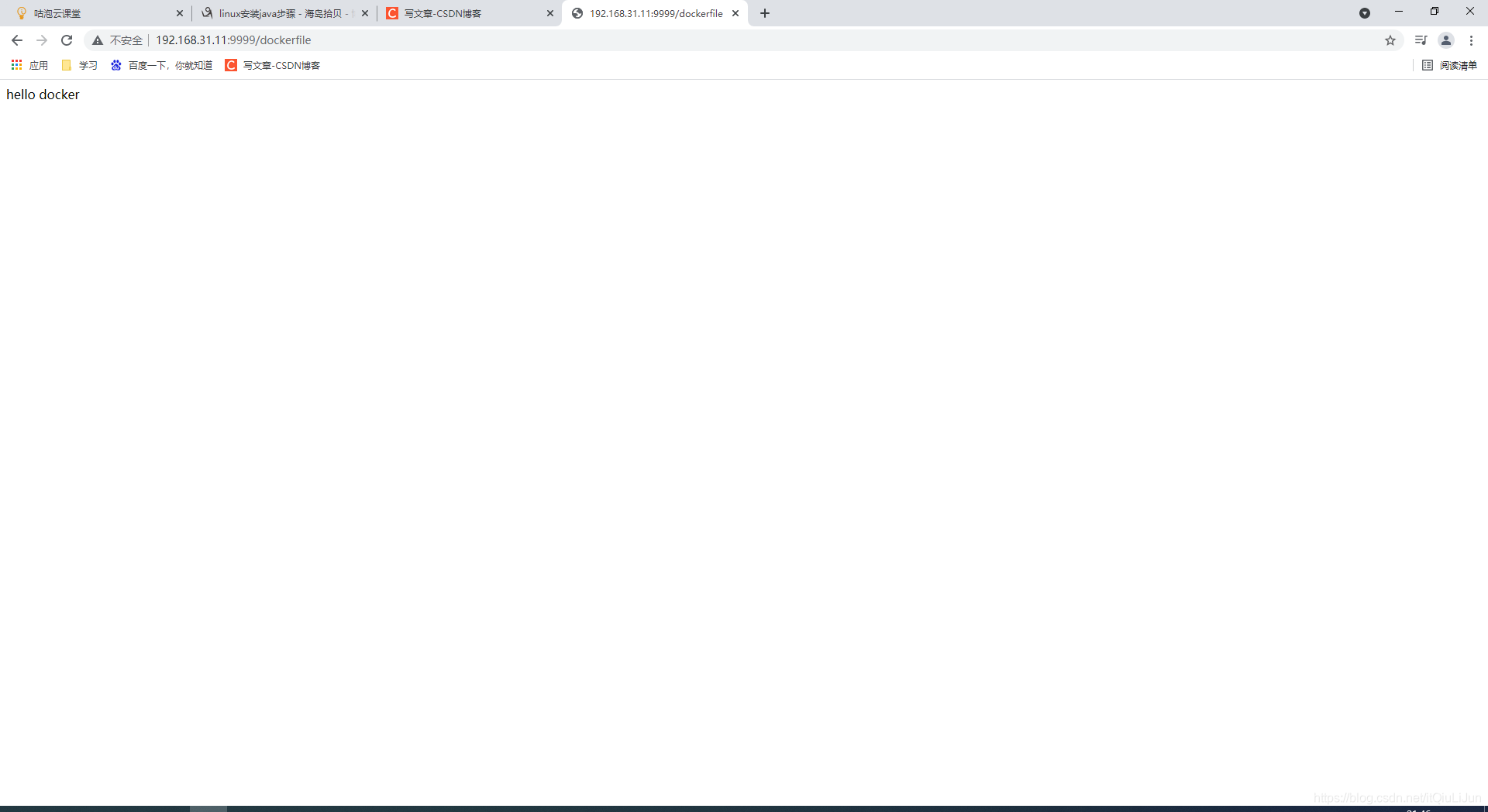Close the 写文章-CSDN博客 tab

pyautogui.click(x=550, y=13)
